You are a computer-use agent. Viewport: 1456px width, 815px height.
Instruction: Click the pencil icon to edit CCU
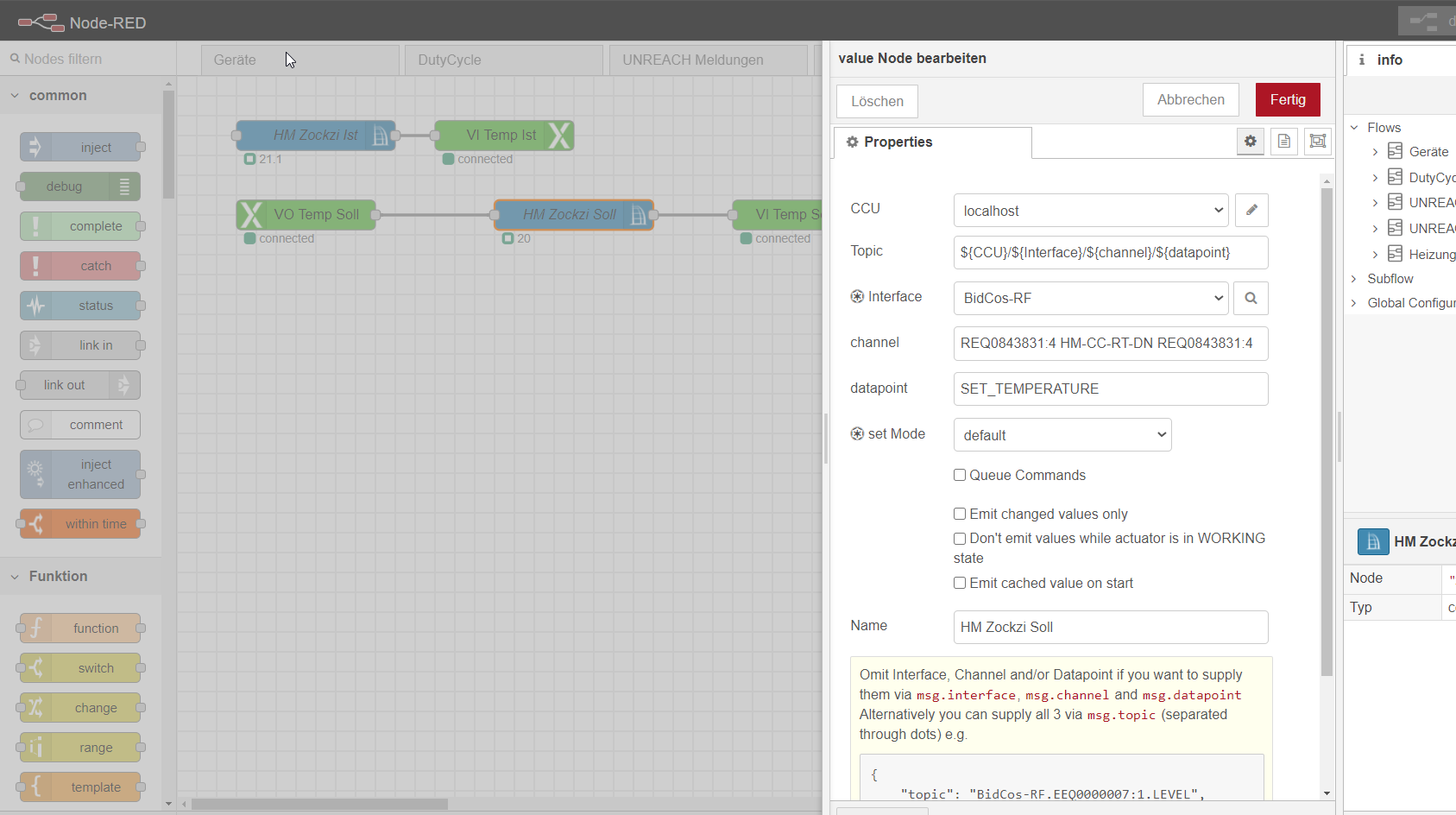tap(1251, 210)
